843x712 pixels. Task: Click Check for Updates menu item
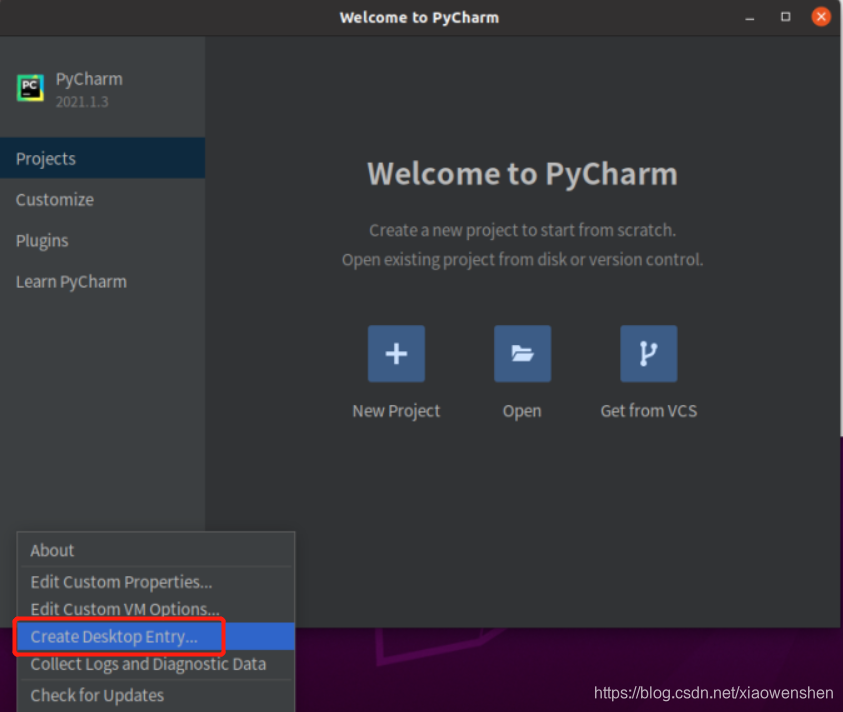pyautogui.click(x=156, y=695)
